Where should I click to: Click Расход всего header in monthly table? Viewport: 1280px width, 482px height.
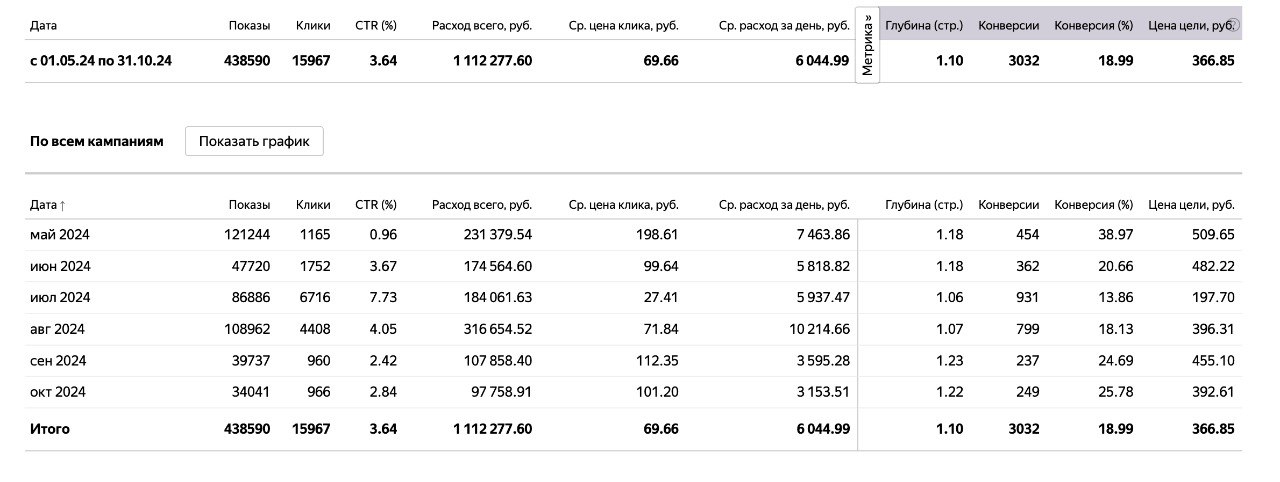point(482,205)
